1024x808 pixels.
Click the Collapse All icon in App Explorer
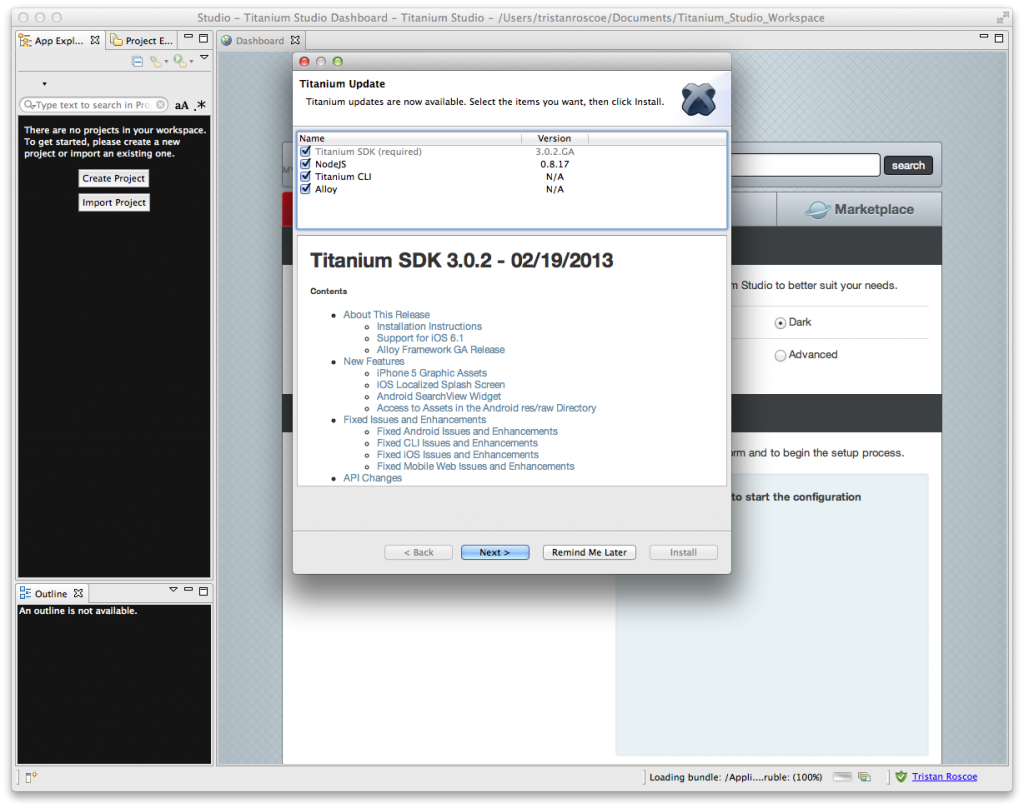click(137, 61)
